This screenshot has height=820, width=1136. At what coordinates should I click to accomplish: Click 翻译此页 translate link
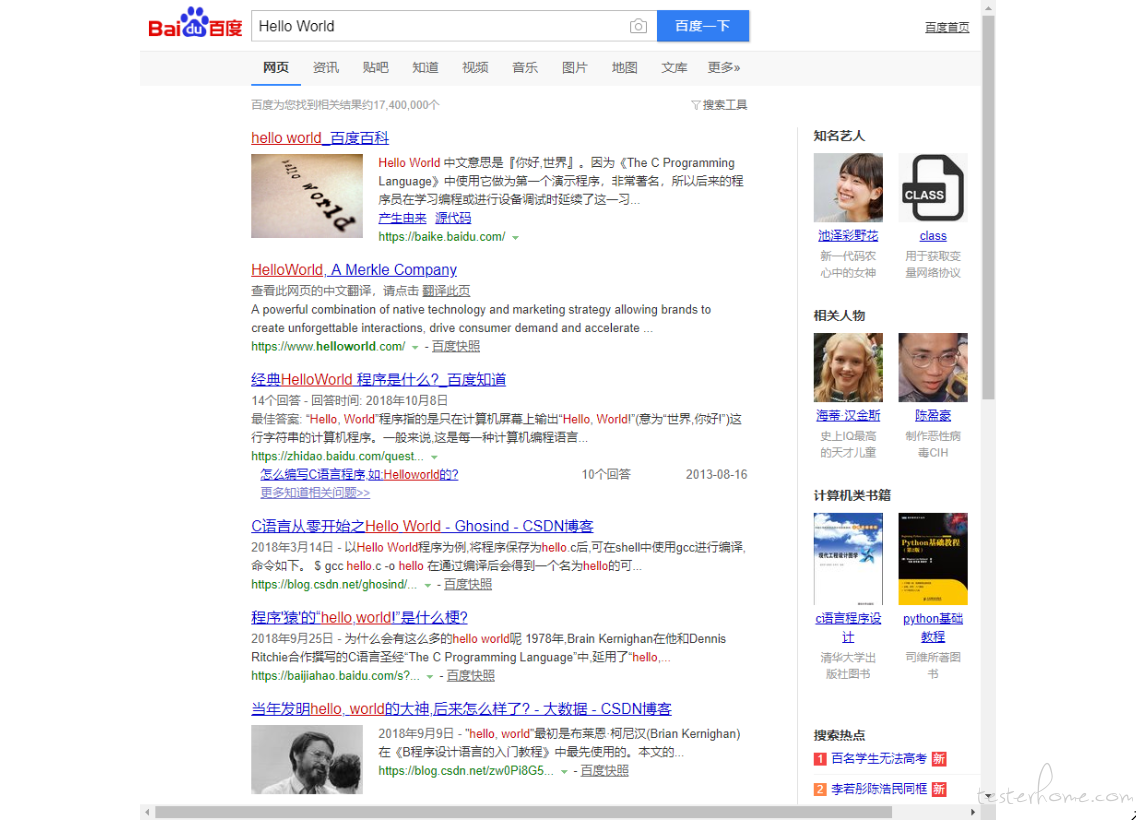click(446, 291)
